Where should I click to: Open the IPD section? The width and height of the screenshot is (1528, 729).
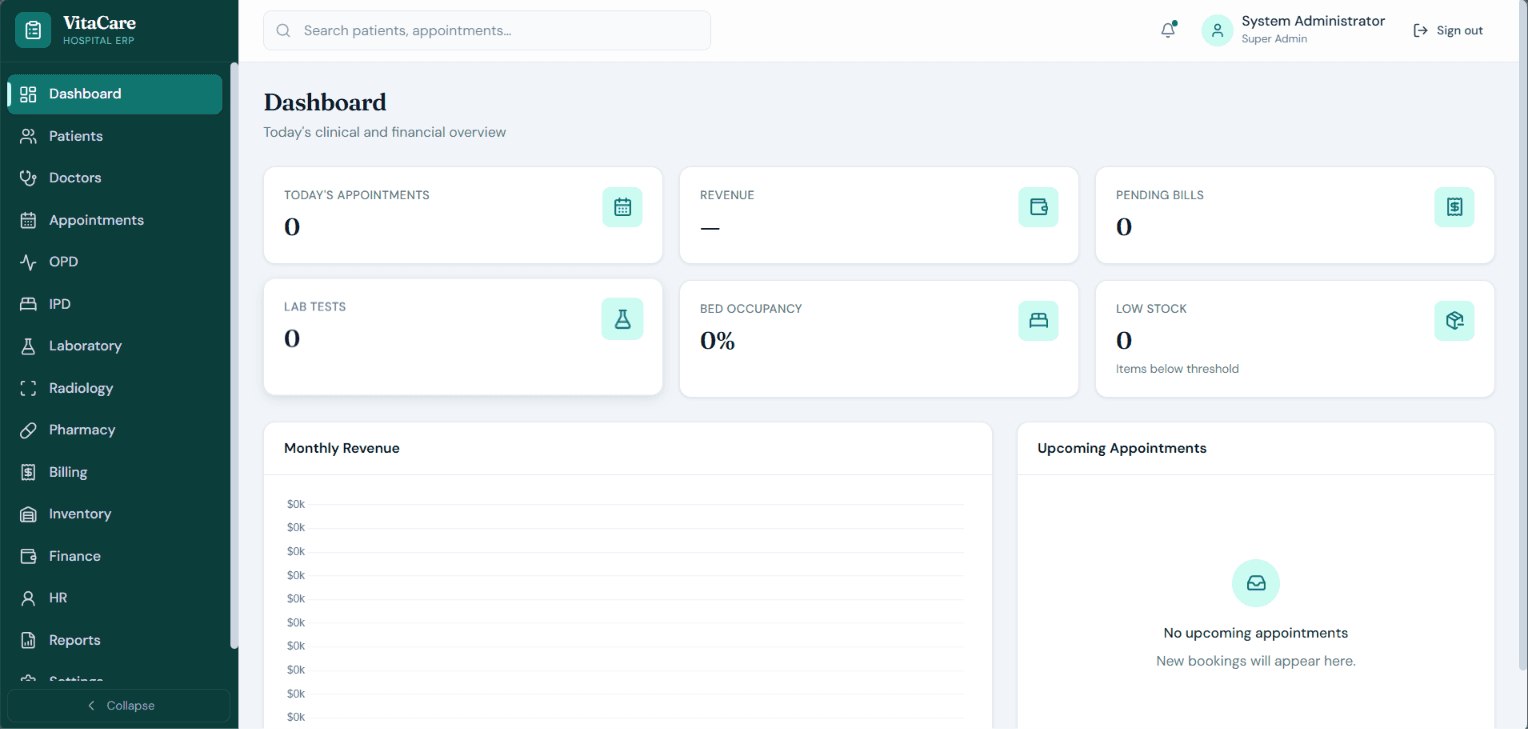pyautogui.click(x=115, y=304)
